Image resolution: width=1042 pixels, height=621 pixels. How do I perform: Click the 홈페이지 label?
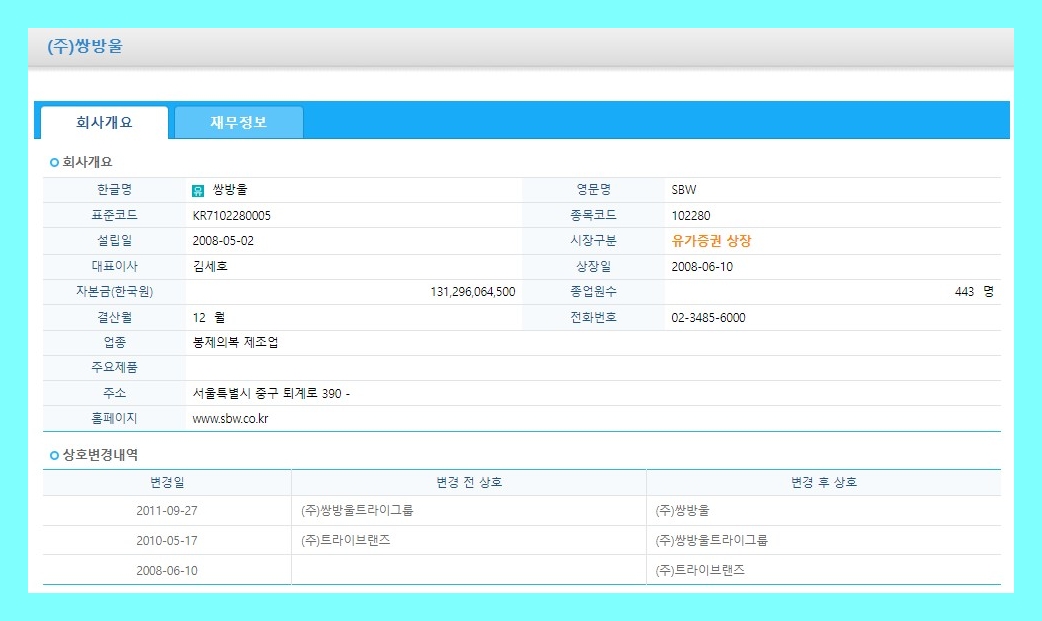[x=114, y=418]
